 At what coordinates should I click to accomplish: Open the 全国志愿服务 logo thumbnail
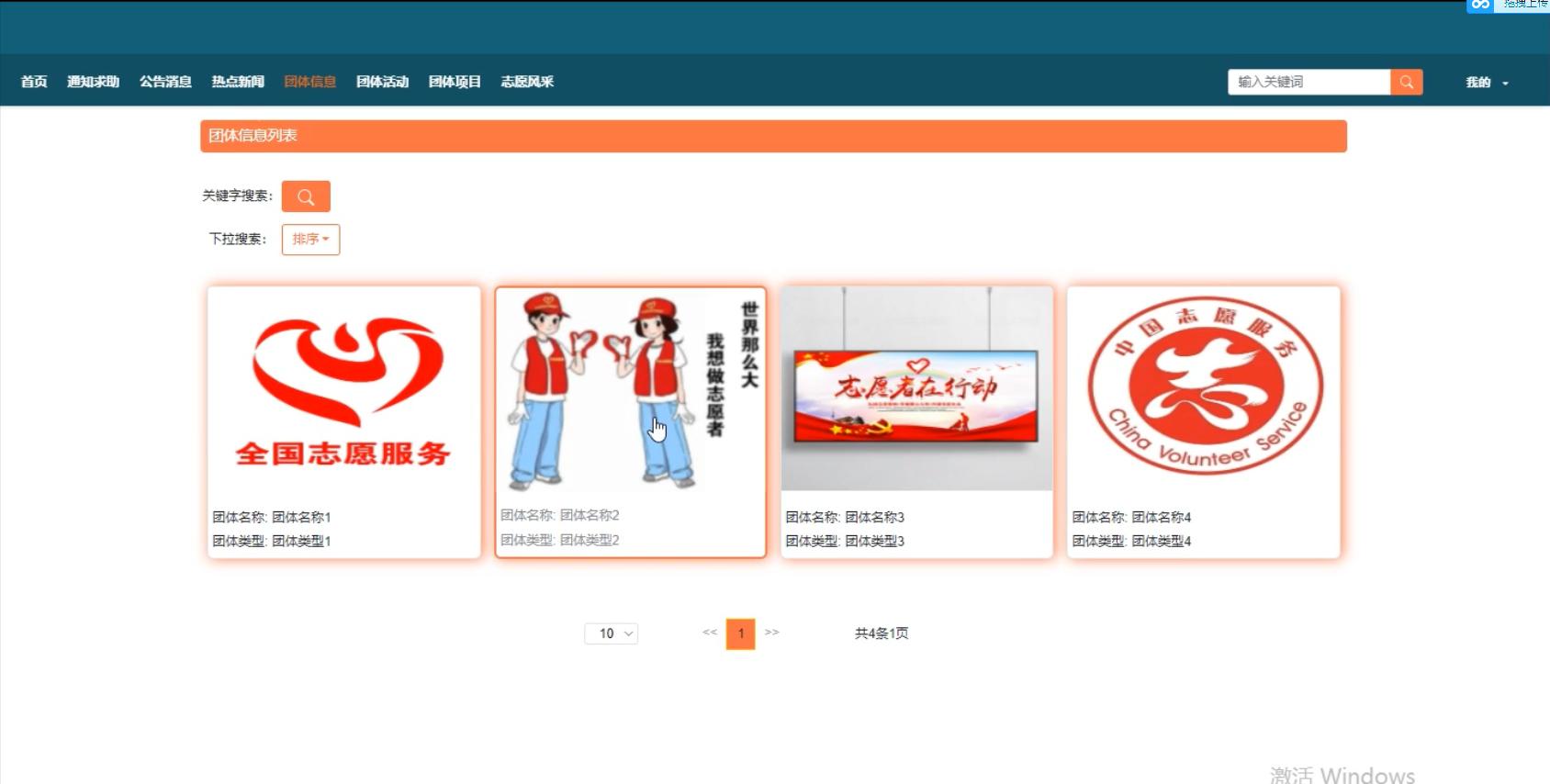coord(344,390)
